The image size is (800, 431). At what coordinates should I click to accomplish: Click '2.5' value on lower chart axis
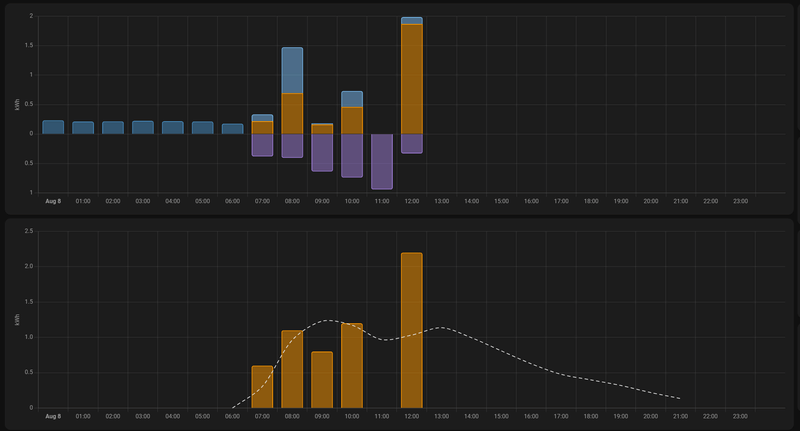coord(29,231)
